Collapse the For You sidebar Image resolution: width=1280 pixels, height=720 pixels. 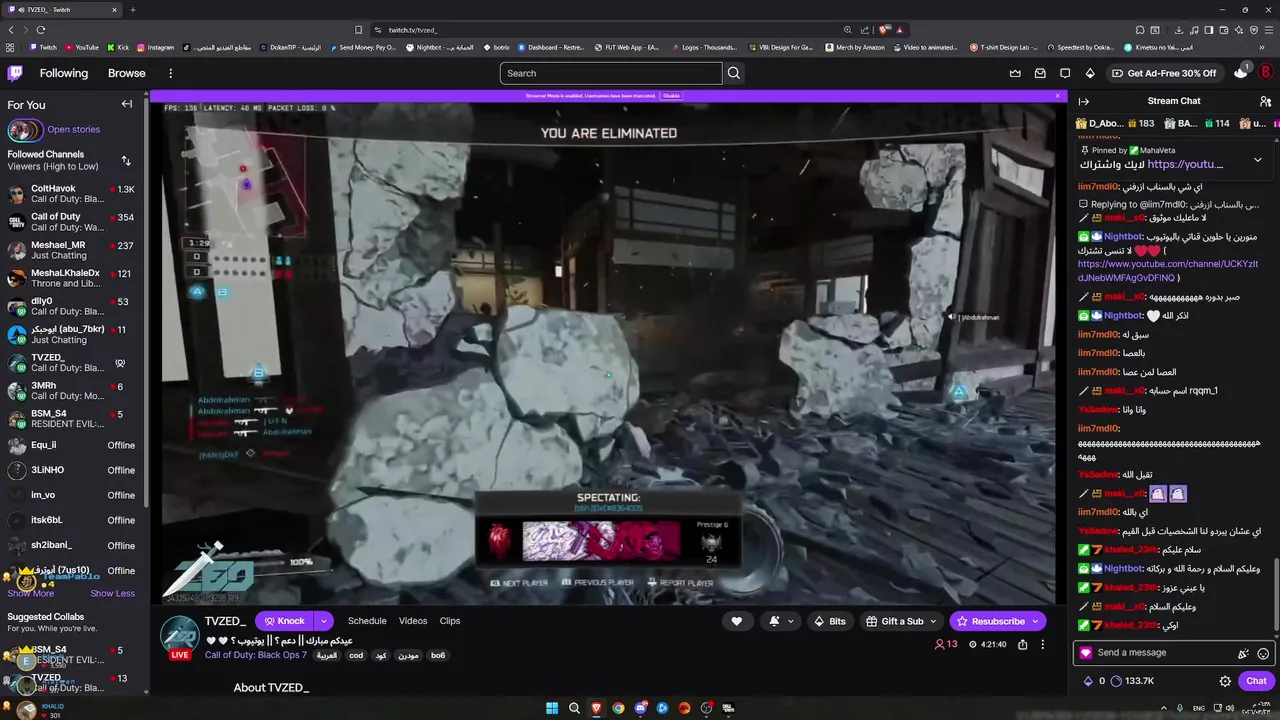(x=127, y=104)
